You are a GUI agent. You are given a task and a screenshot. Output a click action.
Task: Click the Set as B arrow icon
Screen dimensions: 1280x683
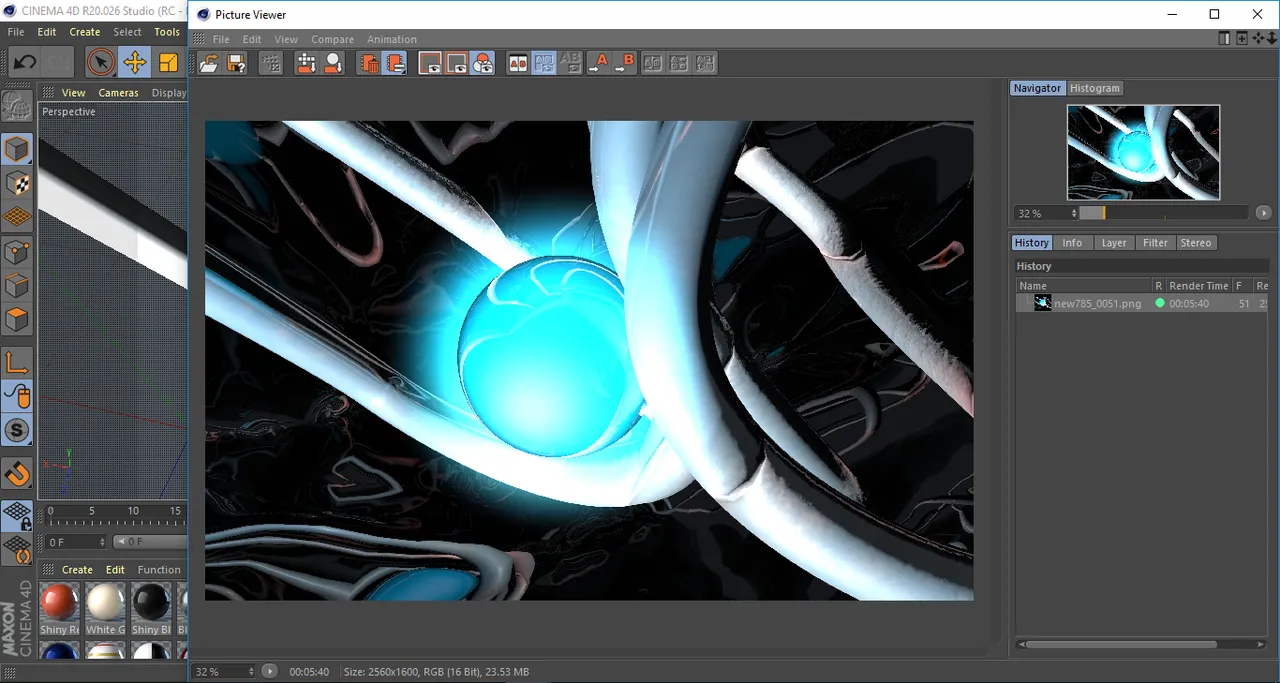[624, 63]
